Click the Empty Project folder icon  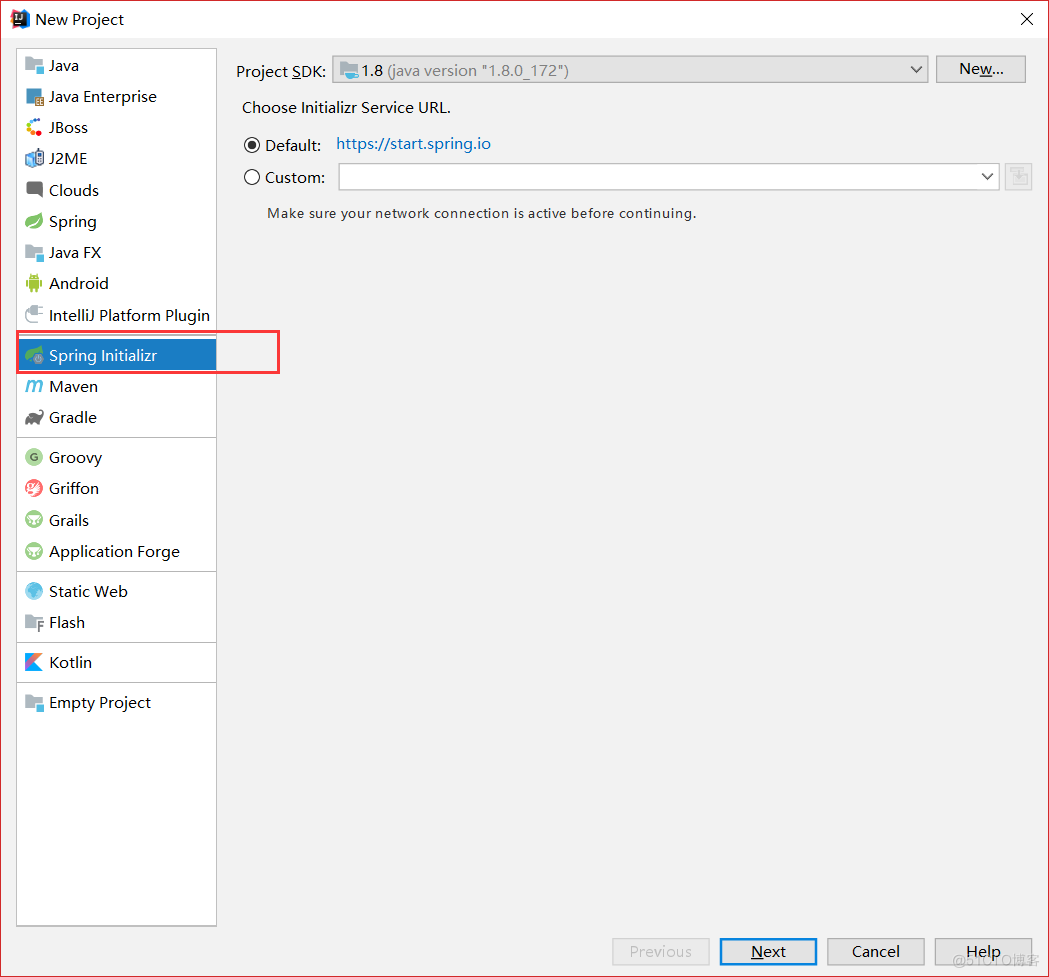click(x=34, y=703)
